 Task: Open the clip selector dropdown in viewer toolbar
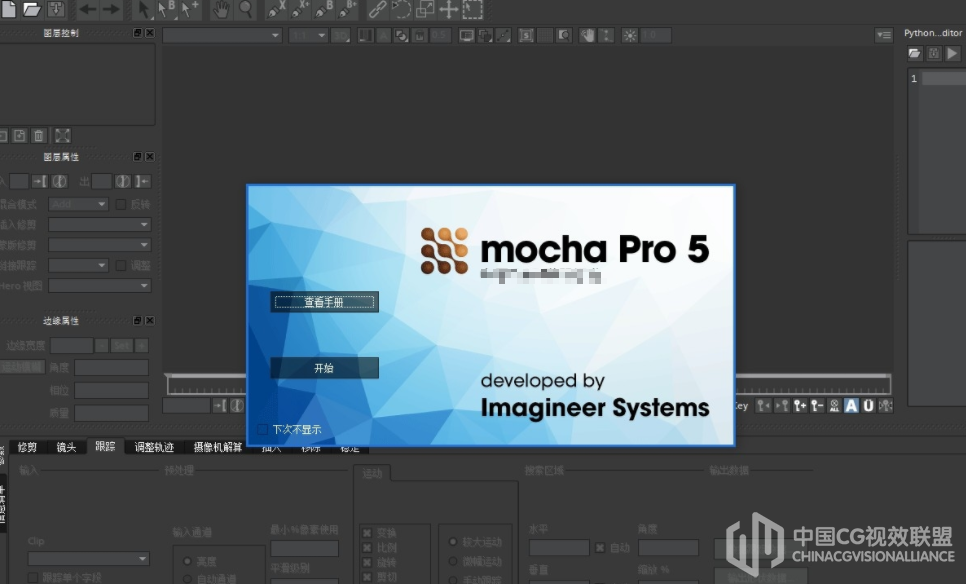pos(222,36)
